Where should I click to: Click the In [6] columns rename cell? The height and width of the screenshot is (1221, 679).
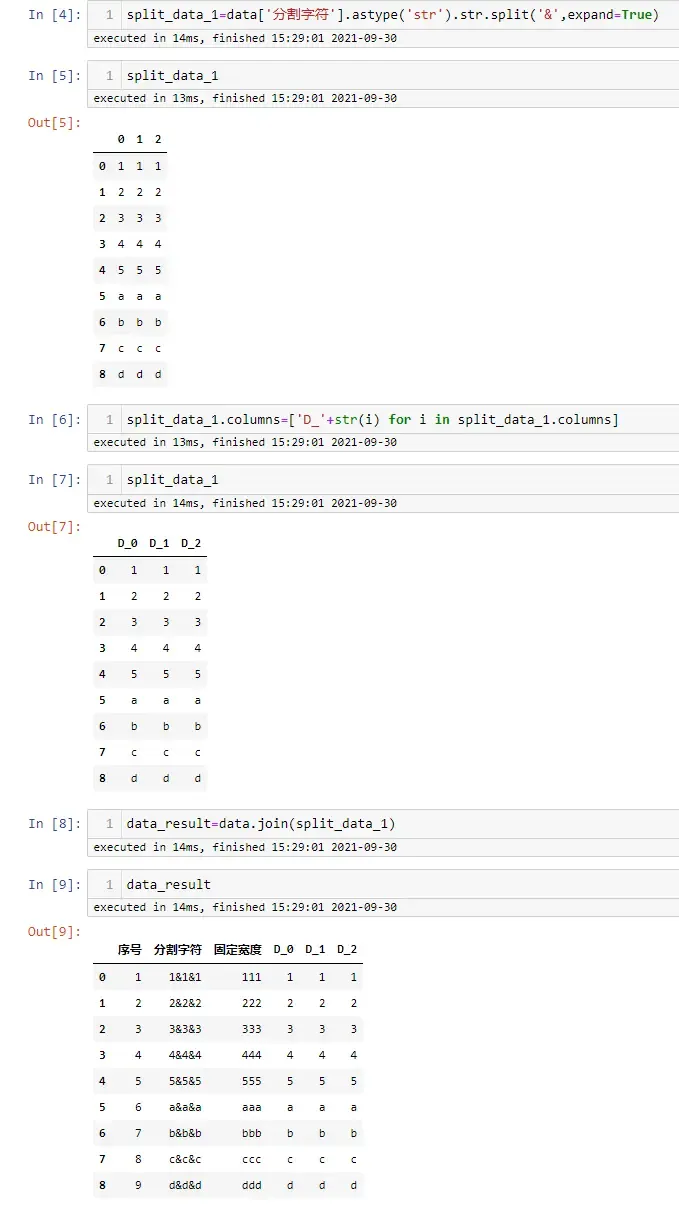point(383,419)
